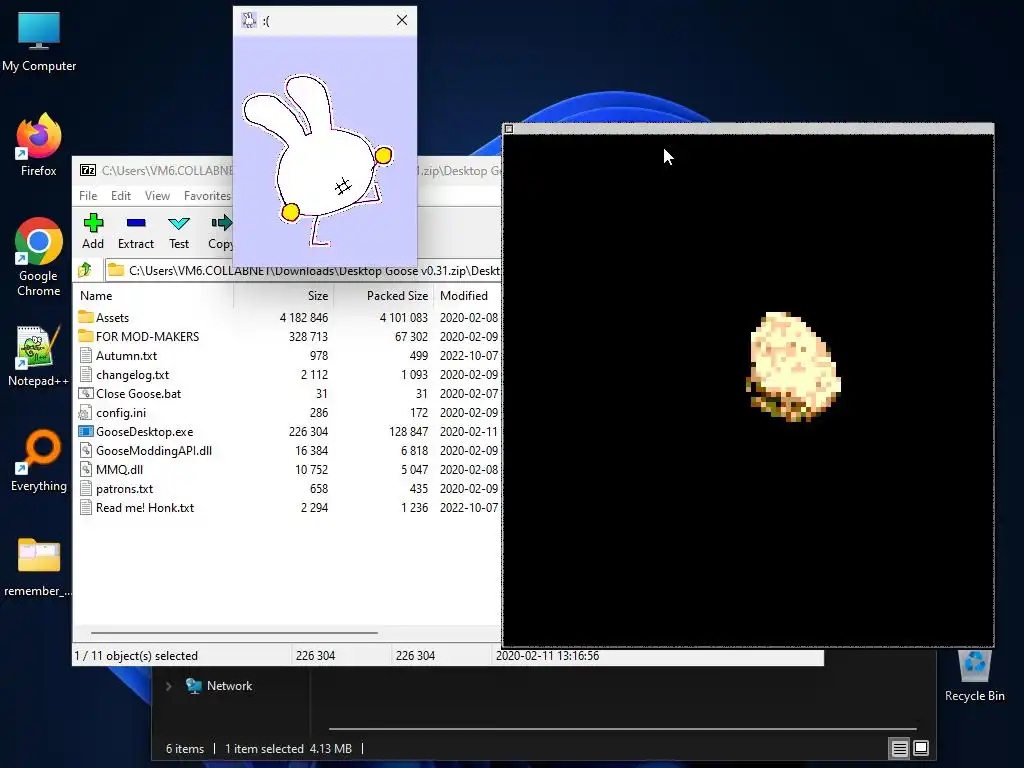This screenshot has height=768, width=1024.
Task: Open the 7-Zip Edit menu
Action: (121, 195)
